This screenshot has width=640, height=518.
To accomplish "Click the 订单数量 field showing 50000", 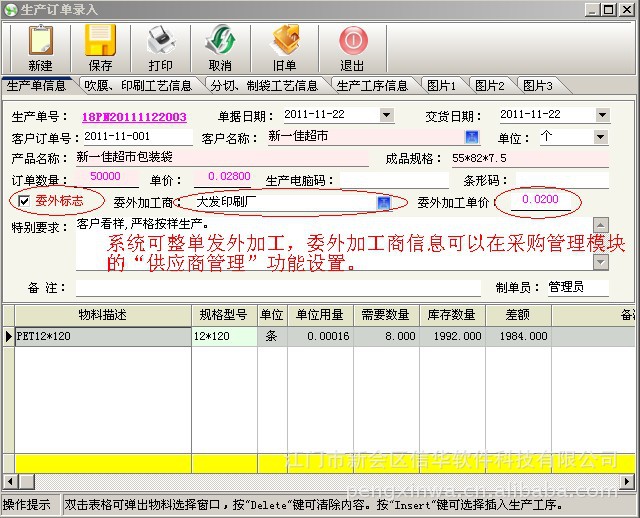I will tap(107, 178).
